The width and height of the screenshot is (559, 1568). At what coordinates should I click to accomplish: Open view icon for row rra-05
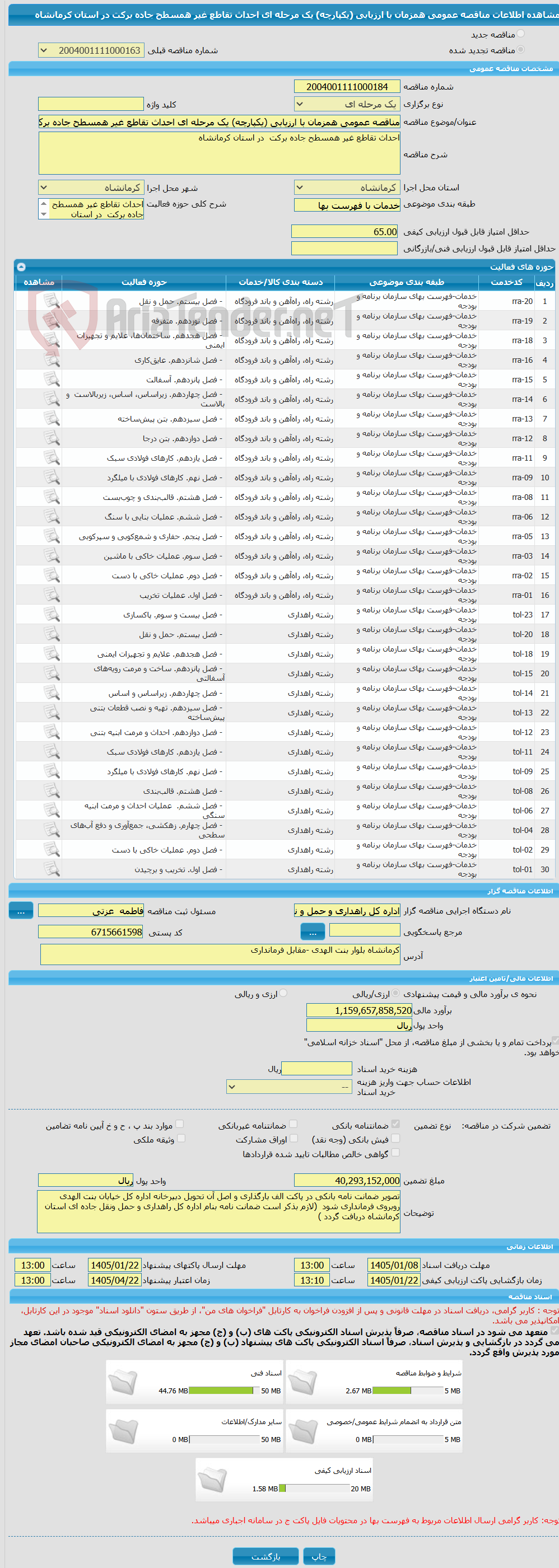pyautogui.click(x=52, y=536)
